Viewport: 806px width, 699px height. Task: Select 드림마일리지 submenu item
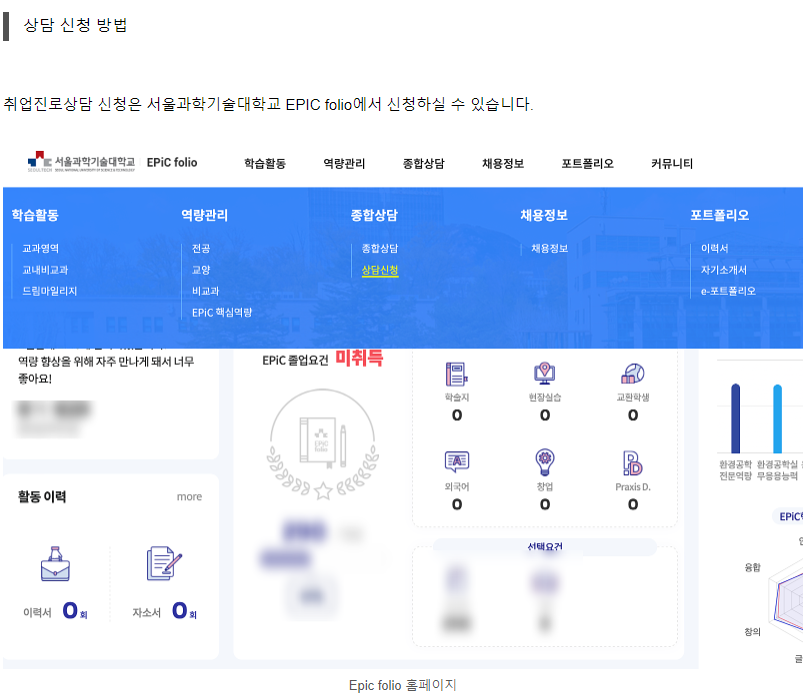50,291
